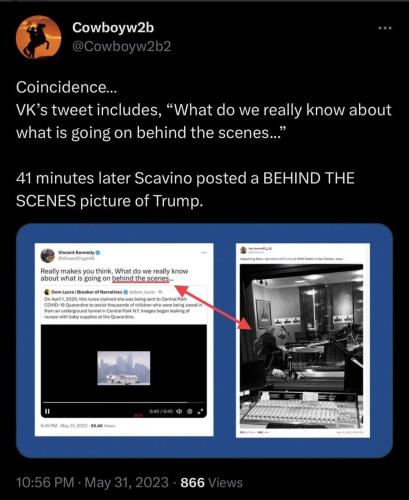409x500 pixels.
Task: Open the embedded video settings gear
Action: tap(190, 411)
